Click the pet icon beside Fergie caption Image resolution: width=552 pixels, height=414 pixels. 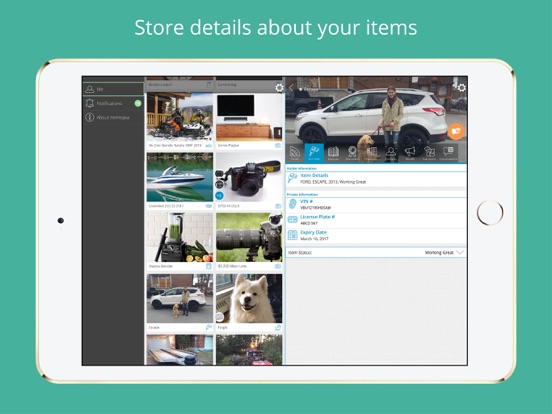pyautogui.click(x=278, y=328)
